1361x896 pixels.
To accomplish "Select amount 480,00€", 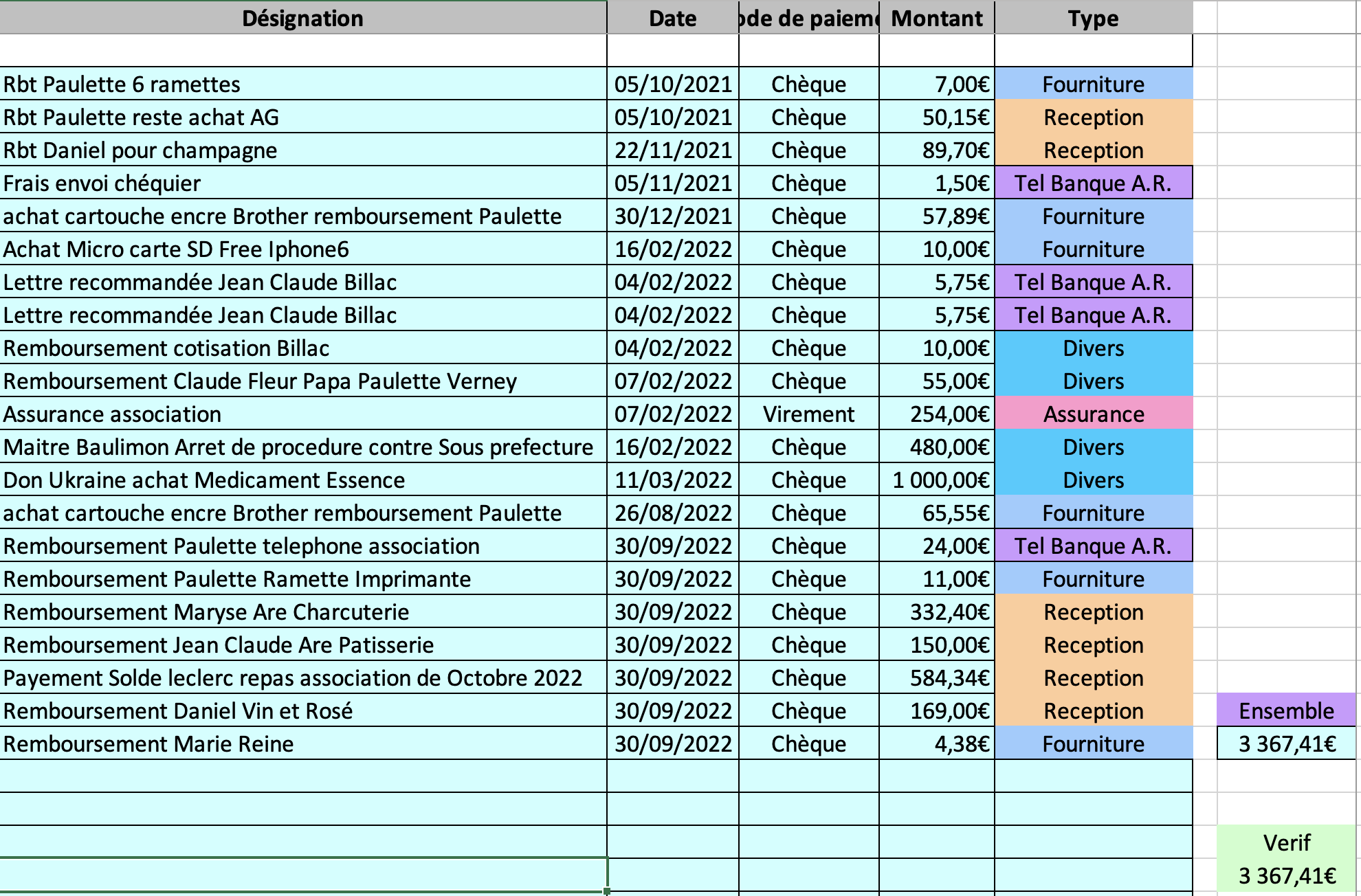I will (936, 447).
